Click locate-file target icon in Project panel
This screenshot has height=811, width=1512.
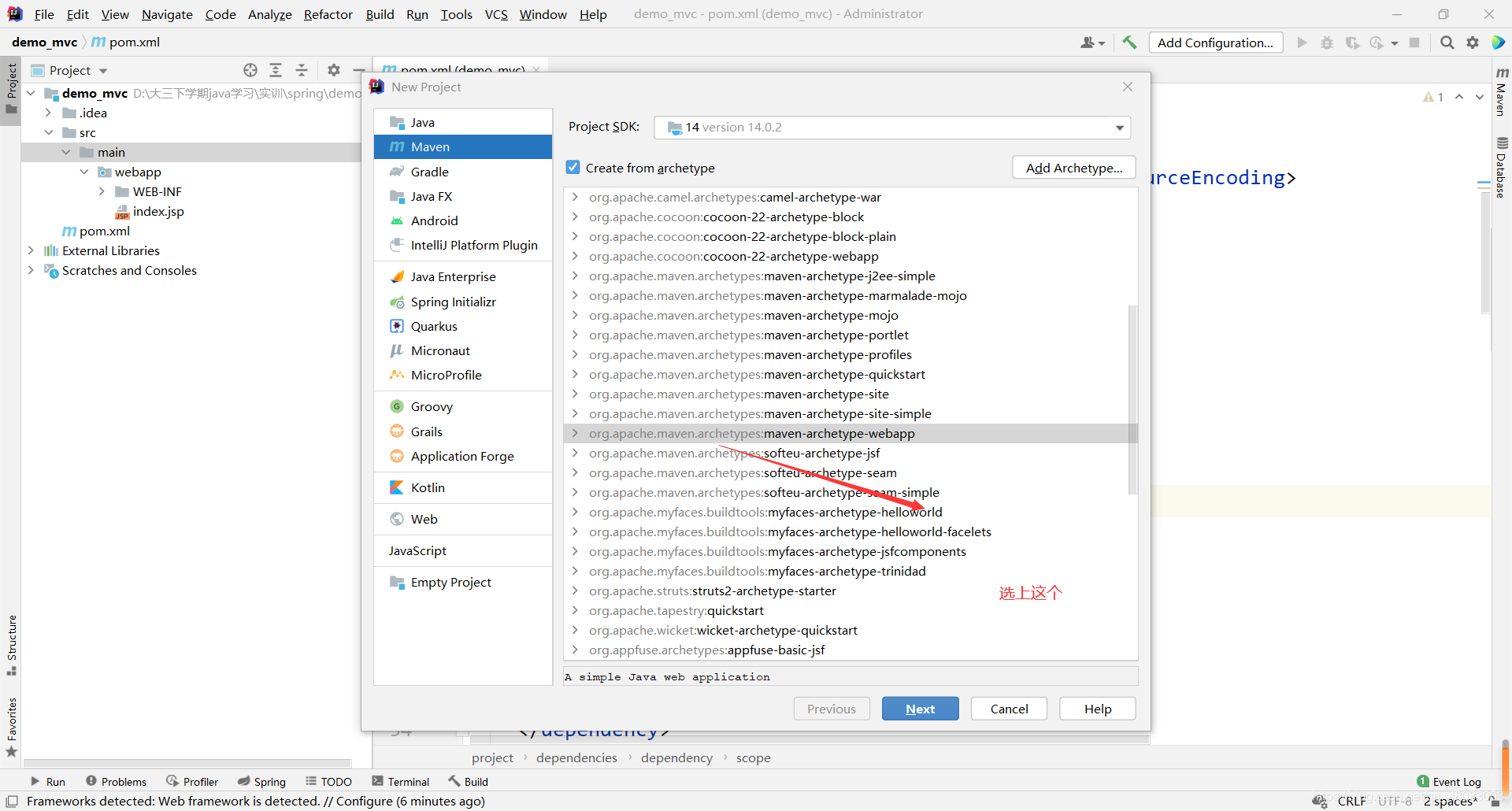250,70
